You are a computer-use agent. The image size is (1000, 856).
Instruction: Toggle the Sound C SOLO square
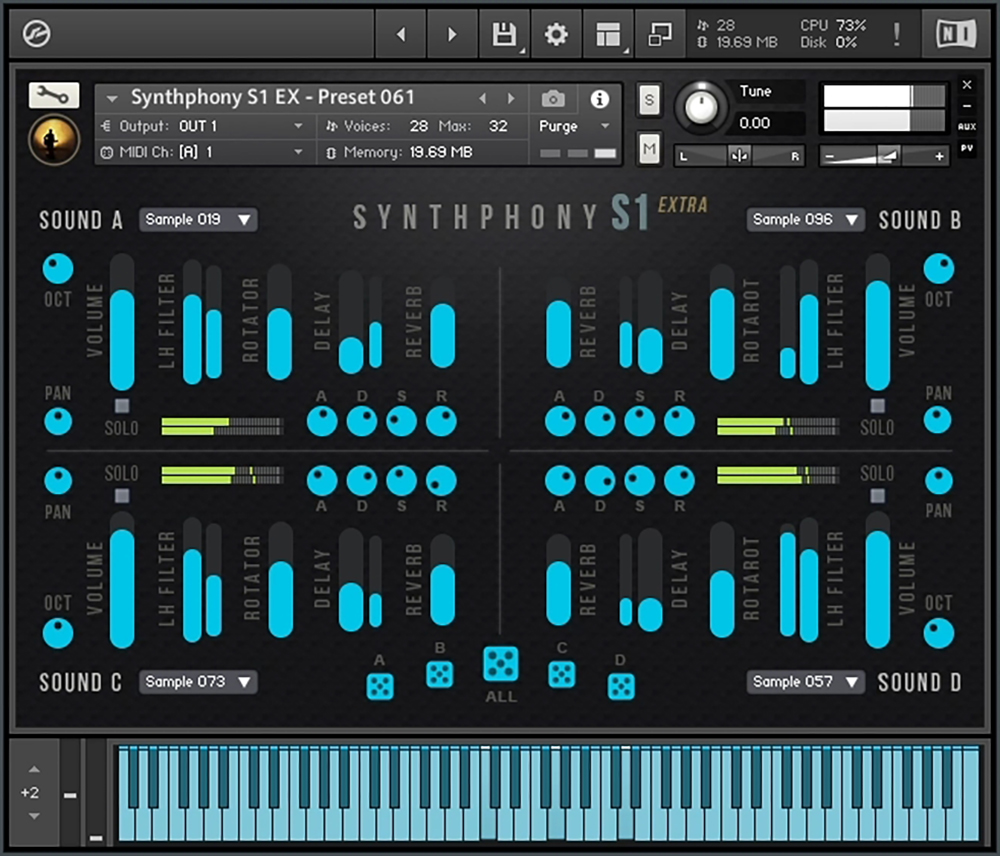122,496
